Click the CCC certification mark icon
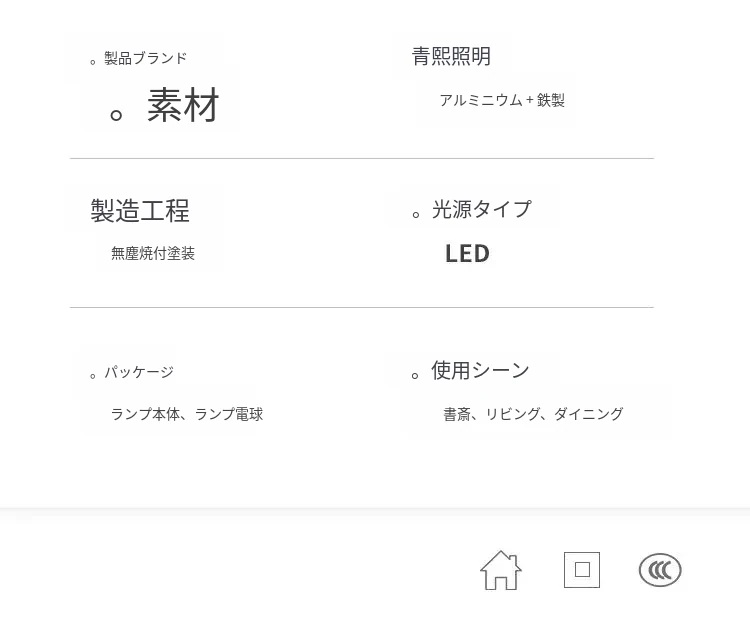This screenshot has width=750, height=628. (x=660, y=570)
